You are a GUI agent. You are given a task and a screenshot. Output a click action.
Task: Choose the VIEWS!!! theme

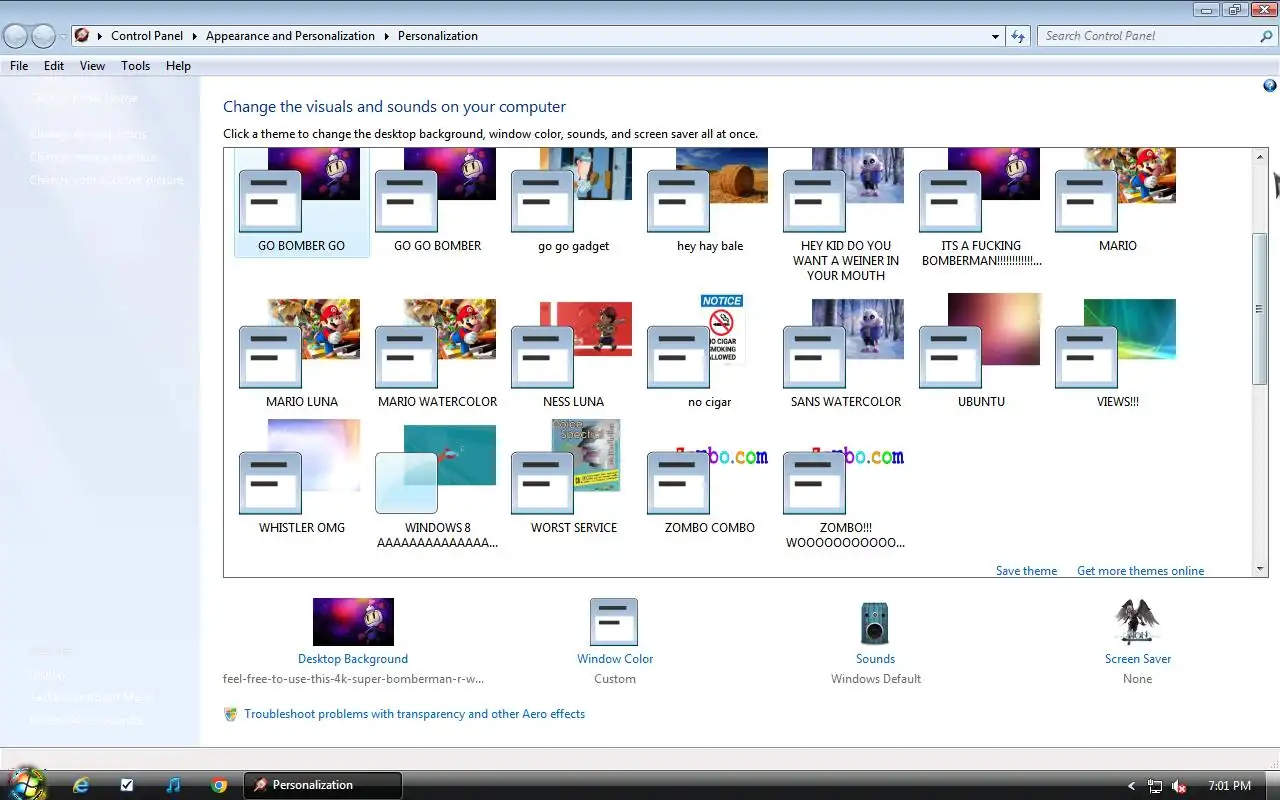(1117, 353)
